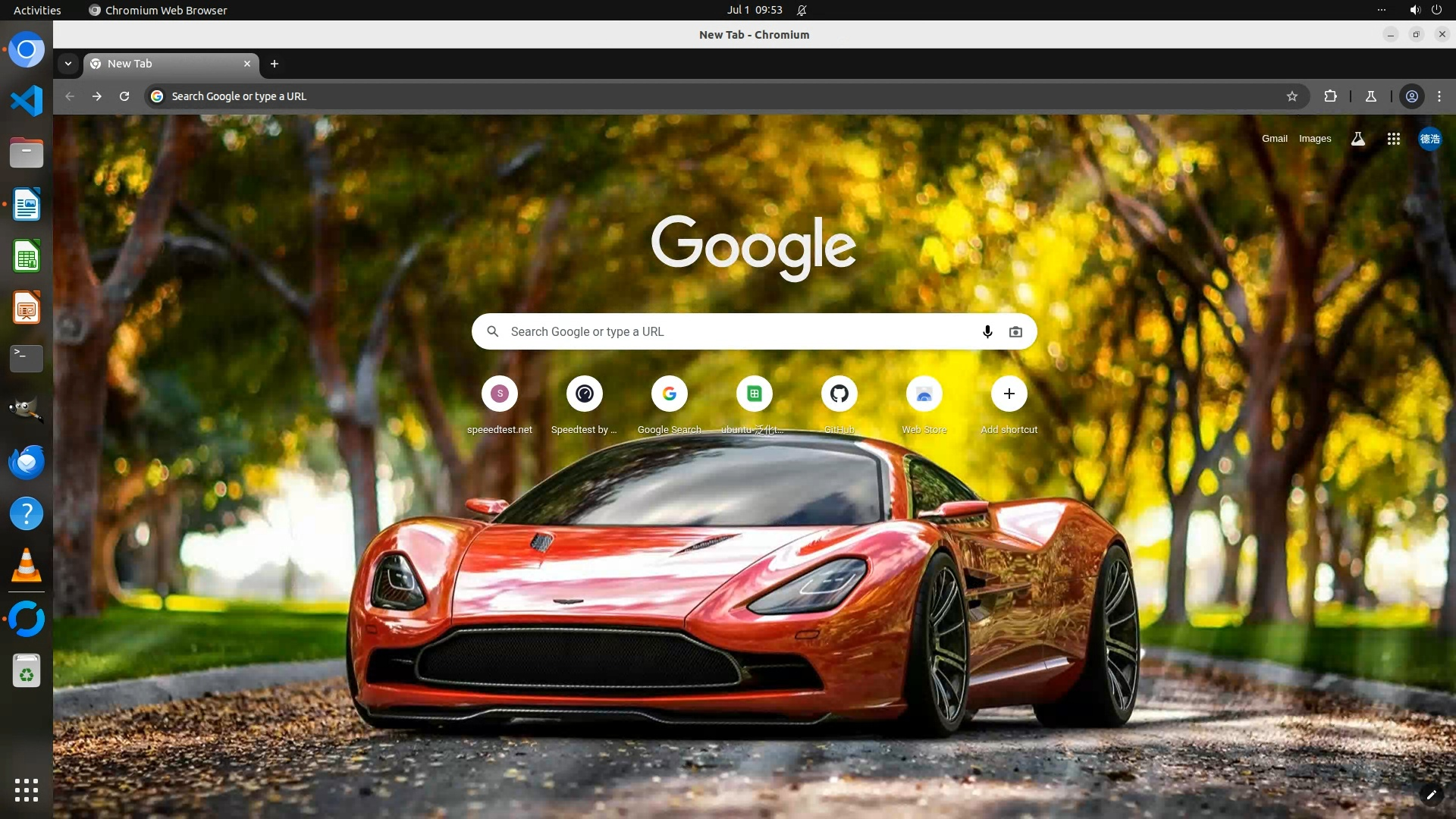
Task: Open the Extensions puzzle icon
Action: pos(1330,96)
